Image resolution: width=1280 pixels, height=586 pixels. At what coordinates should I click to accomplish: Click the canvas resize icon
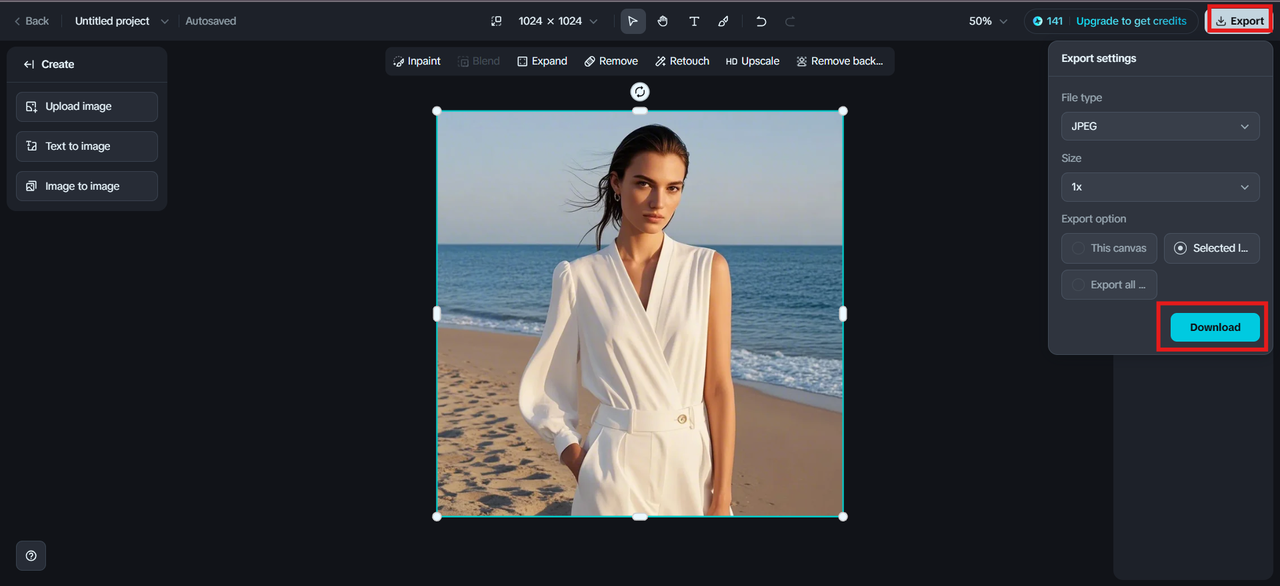point(496,21)
